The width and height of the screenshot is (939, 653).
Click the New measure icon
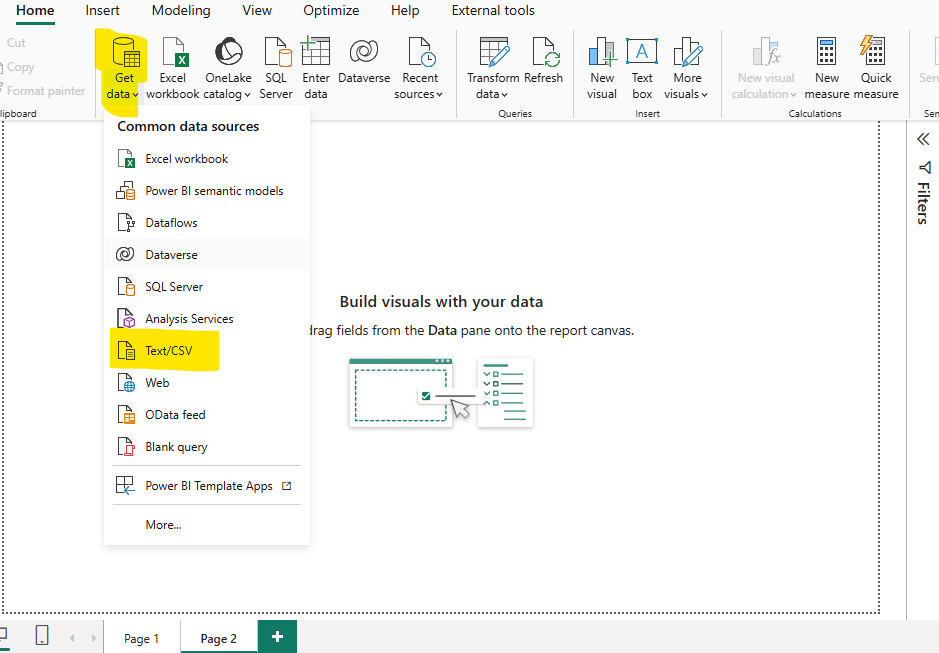[x=826, y=52]
